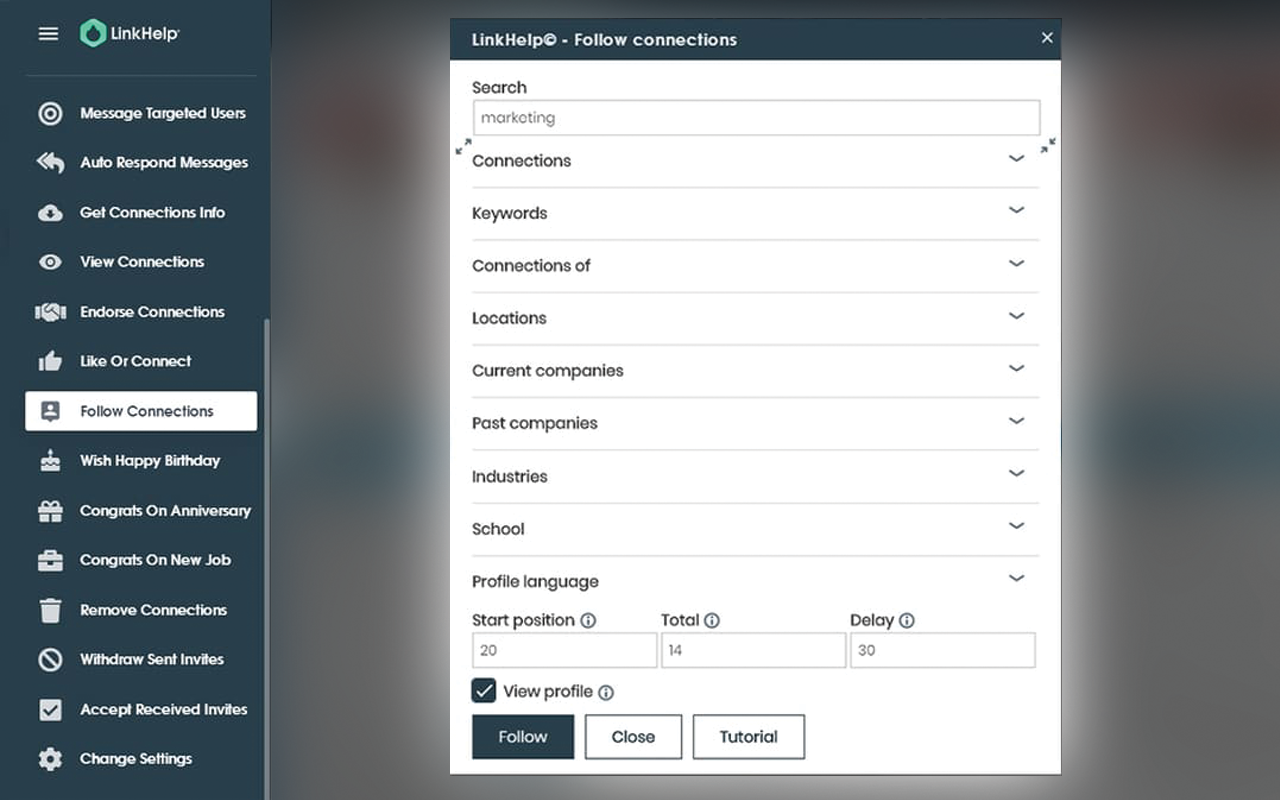The image size is (1280, 800).
Task: Click the Remove Connections trash icon
Action: tap(50, 610)
